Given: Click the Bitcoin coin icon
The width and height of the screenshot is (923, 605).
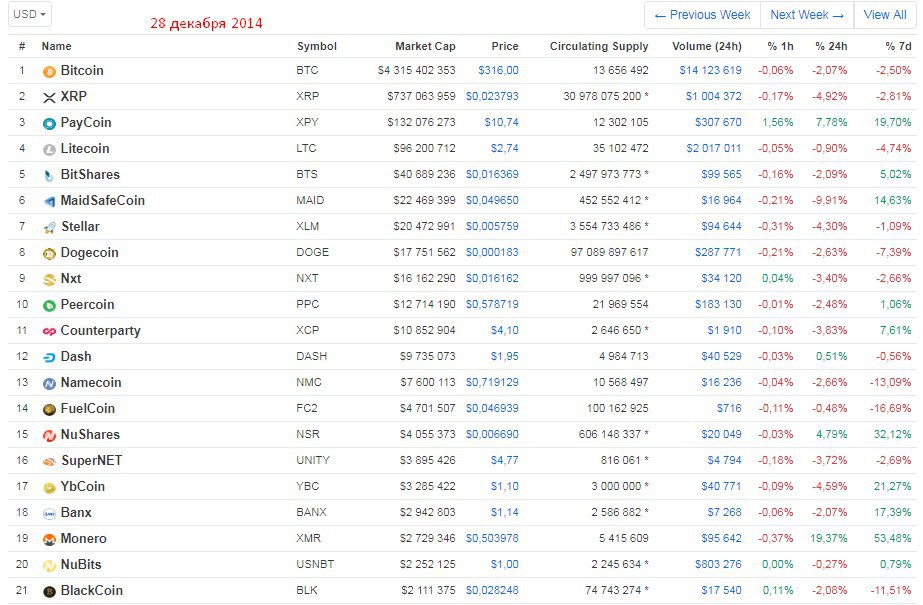Looking at the screenshot, I should click(49, 72).
